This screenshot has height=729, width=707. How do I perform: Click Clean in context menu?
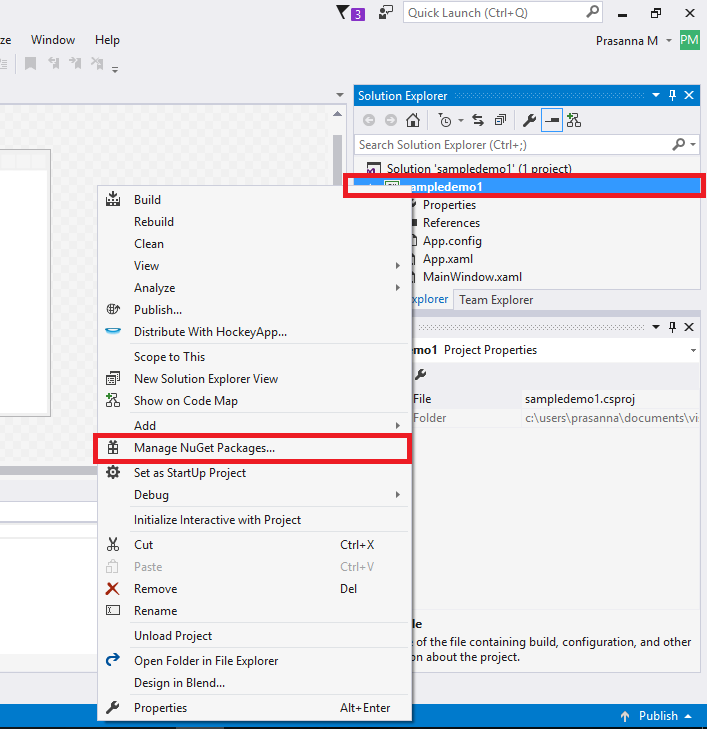point(254,244)
